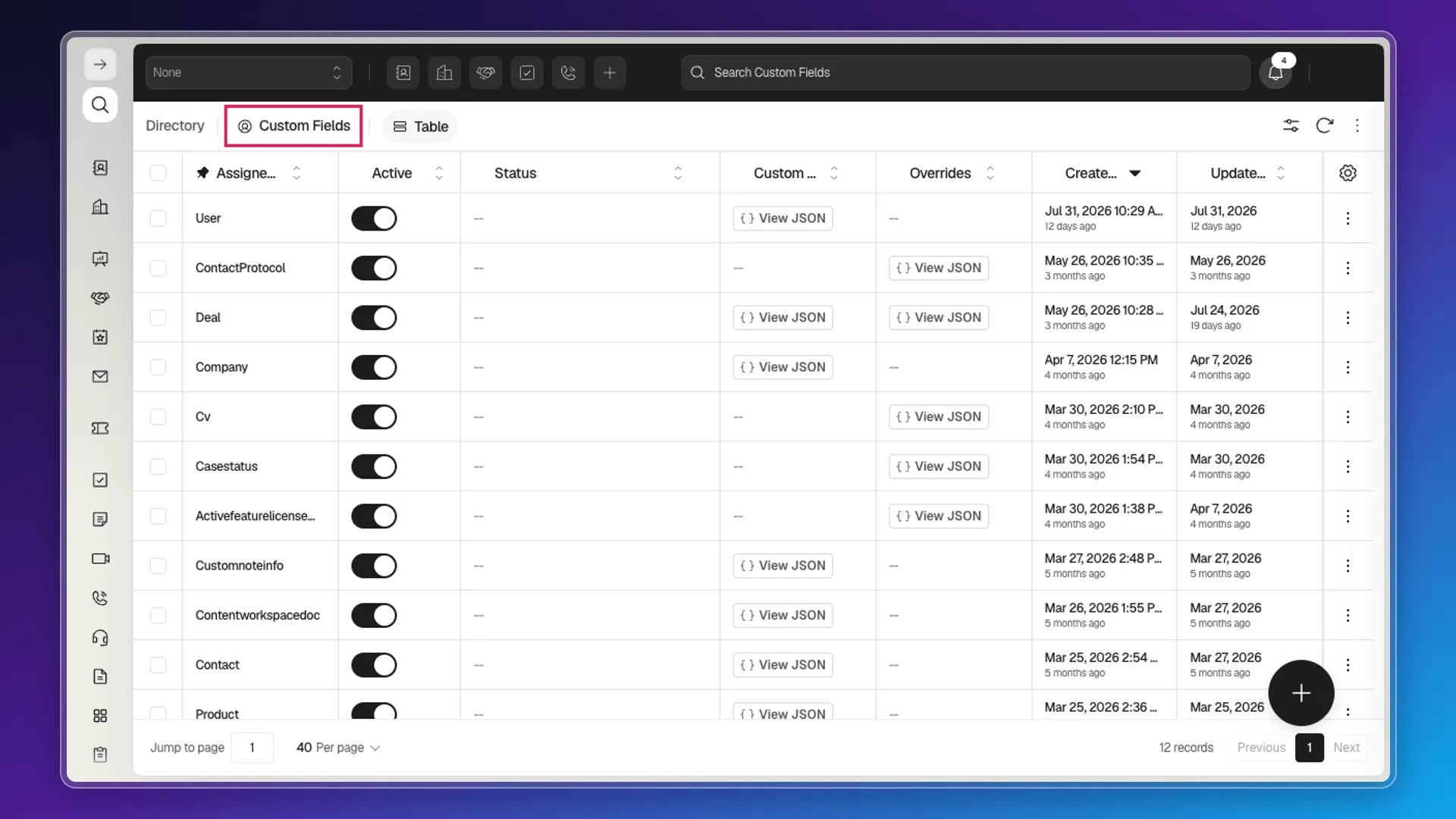The image size is (1456, 819).
Task: Open the sidebar ticket icon
Action: 100,428
